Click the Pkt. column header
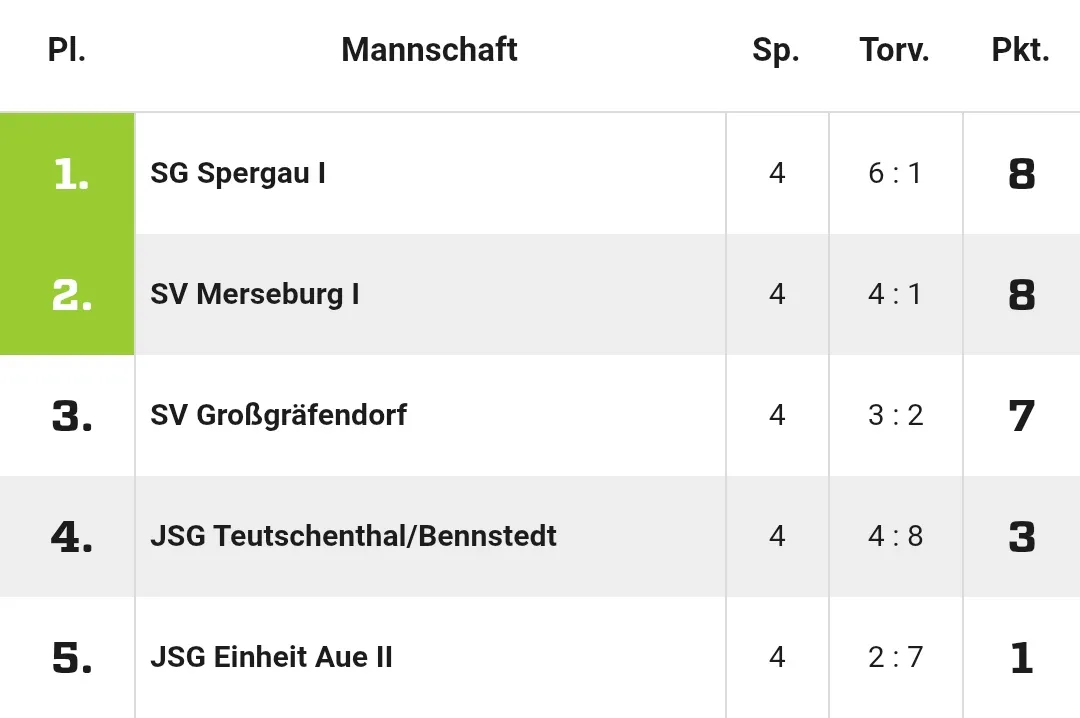This screenshot has height=718, width=1080. [x=1020, y=50]
